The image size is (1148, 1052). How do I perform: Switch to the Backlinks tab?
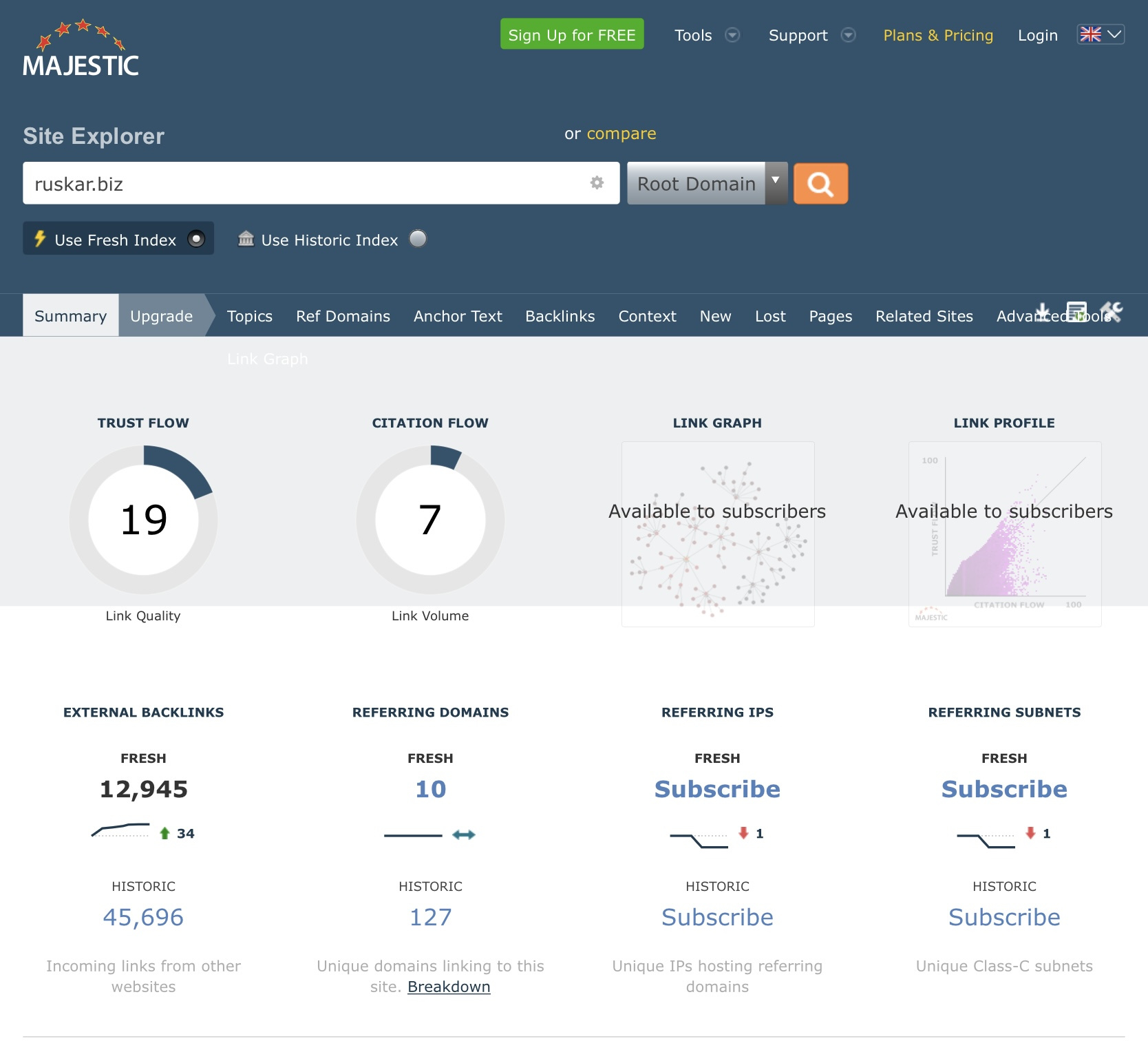pos(560,316)
